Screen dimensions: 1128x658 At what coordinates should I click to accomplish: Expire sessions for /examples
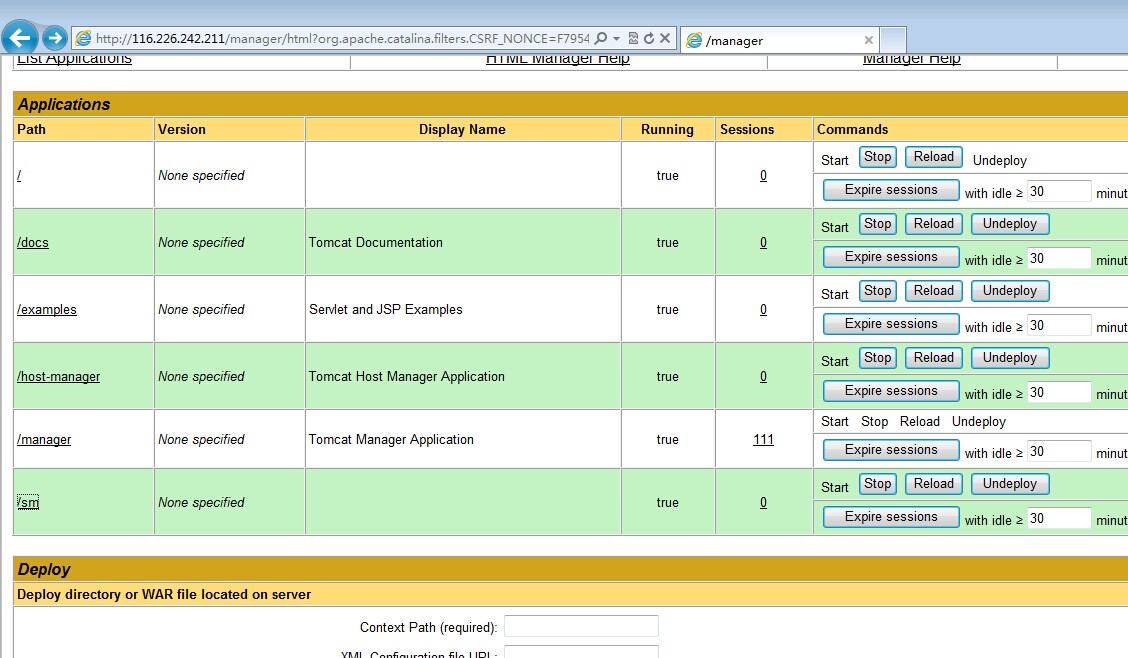point(891,324)
